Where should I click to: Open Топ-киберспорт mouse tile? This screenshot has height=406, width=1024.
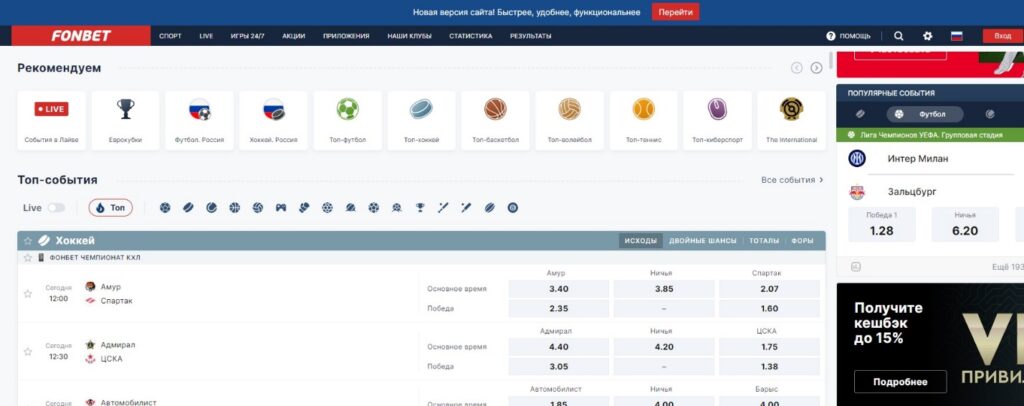tap(717, 121)
